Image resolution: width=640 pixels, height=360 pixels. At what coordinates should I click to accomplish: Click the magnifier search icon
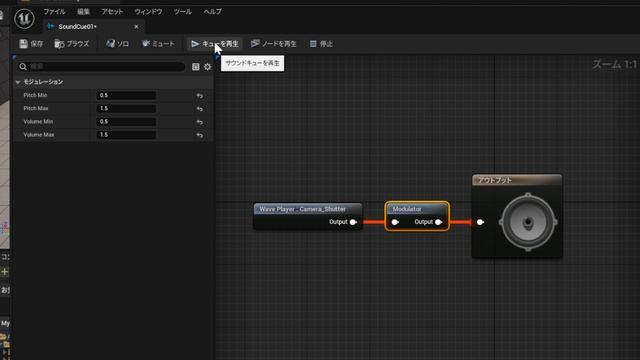pyautogui.click(x=23, y=67)
